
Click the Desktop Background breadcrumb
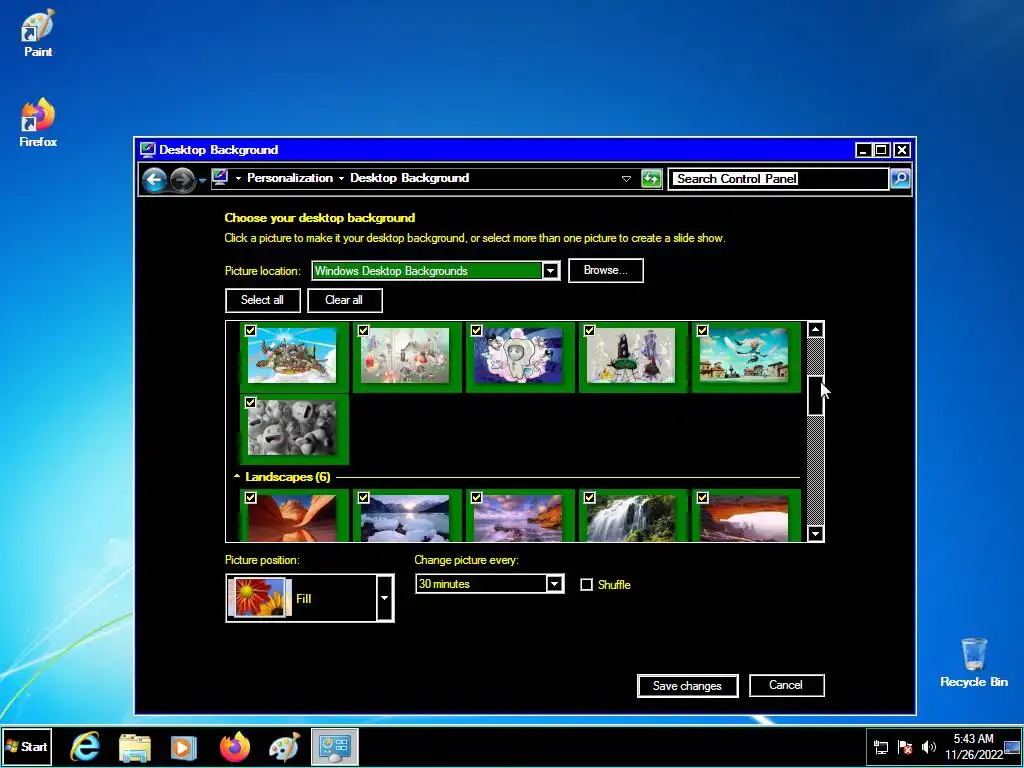coord(409,178)
